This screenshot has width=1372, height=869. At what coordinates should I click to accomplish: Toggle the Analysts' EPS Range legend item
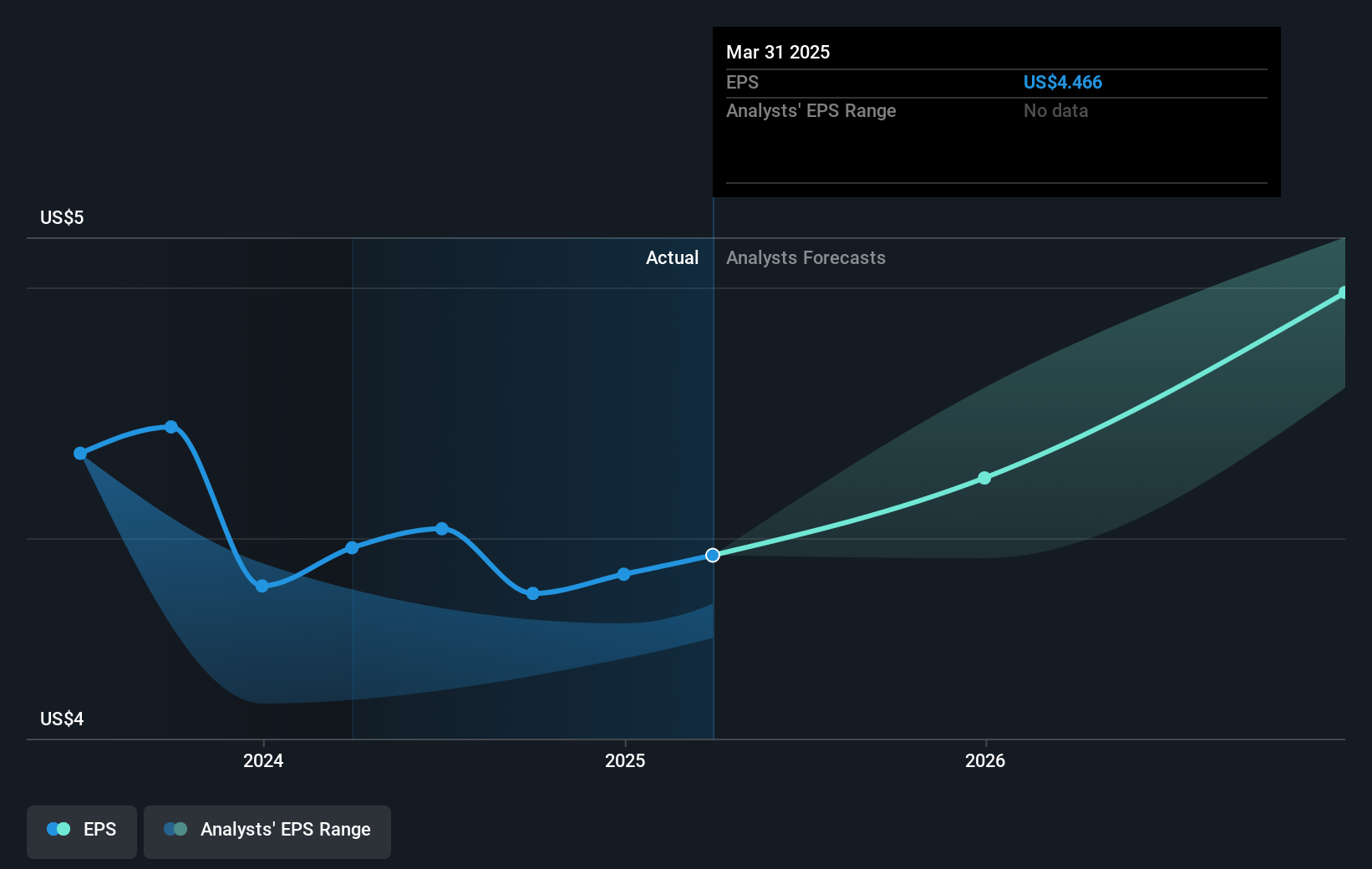tap(267, 830)
